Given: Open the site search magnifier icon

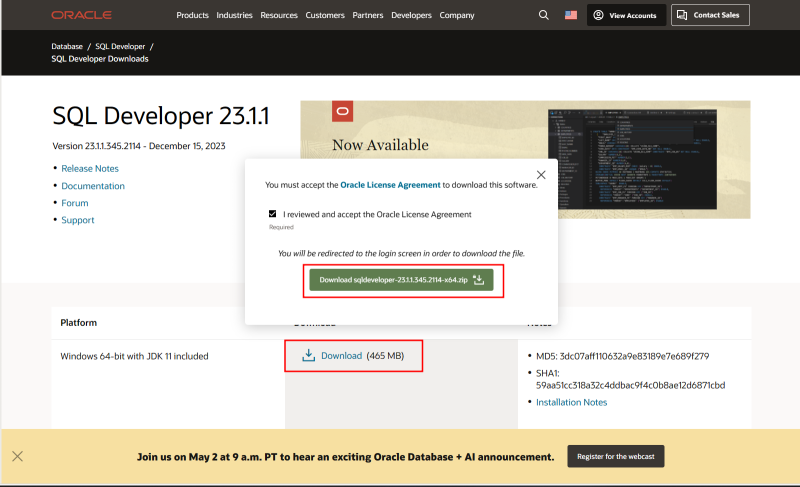Looking at the screenshot, I should point(544,15).
